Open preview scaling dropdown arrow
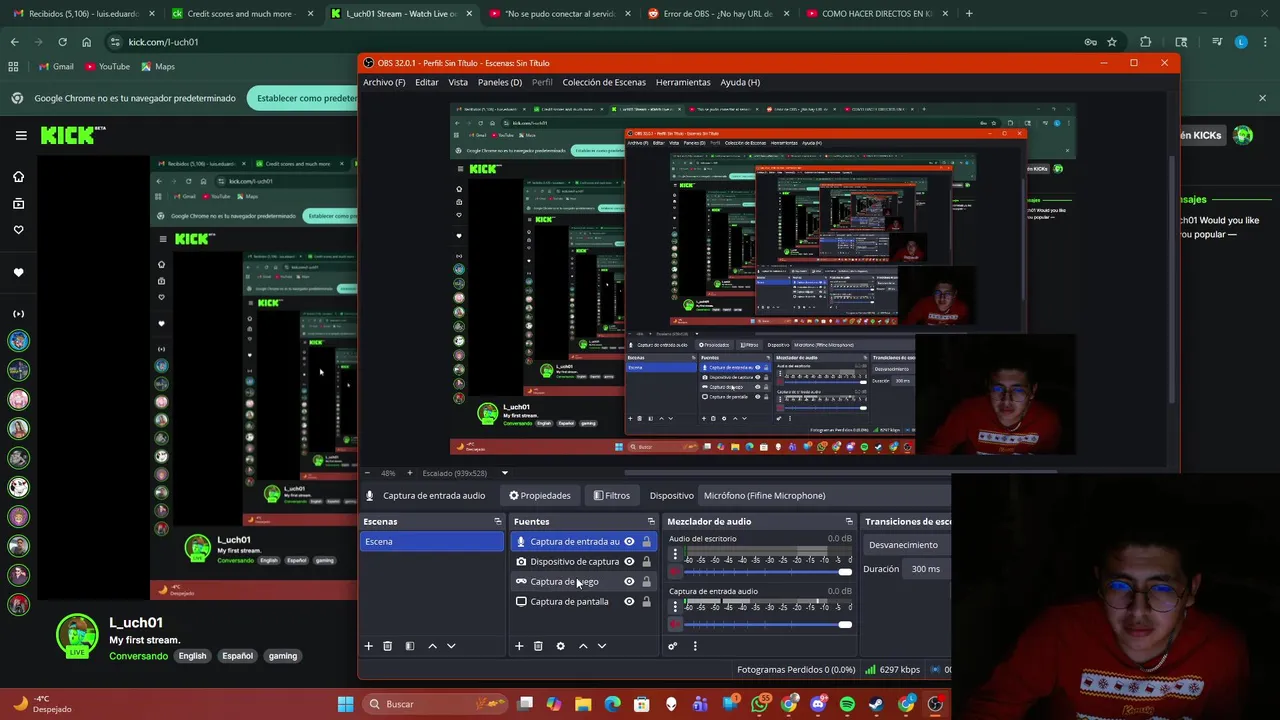The width and height of the screenshot is (1280, 720). [504, 473]
